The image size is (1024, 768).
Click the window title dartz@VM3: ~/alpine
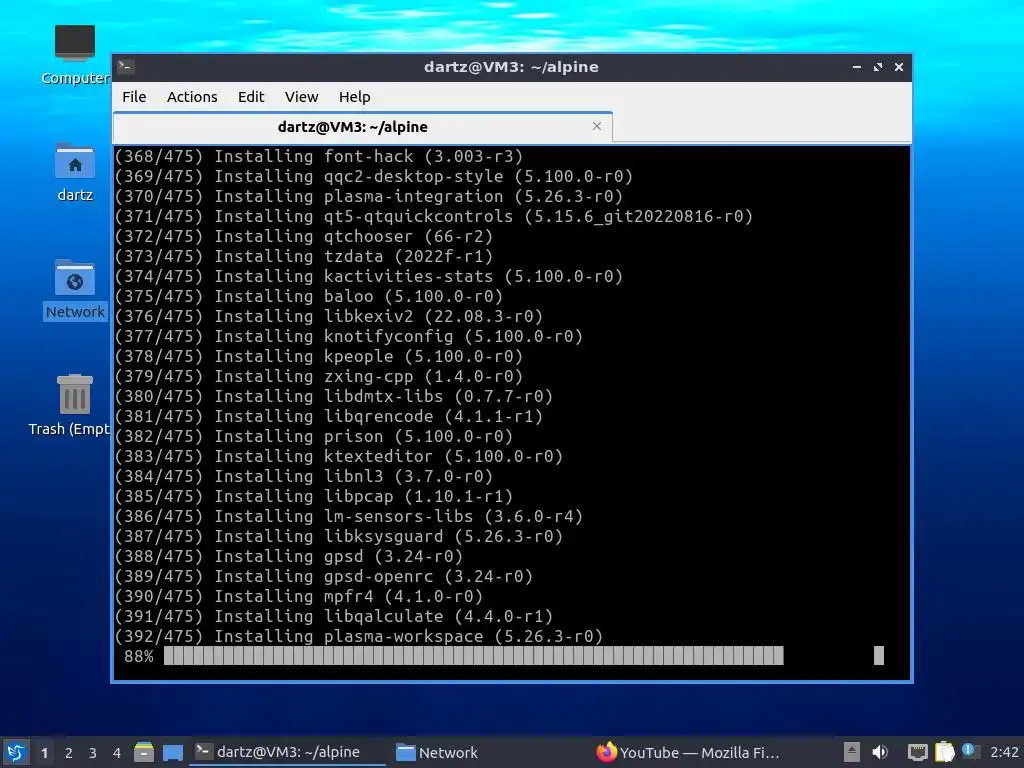(511, 67)
